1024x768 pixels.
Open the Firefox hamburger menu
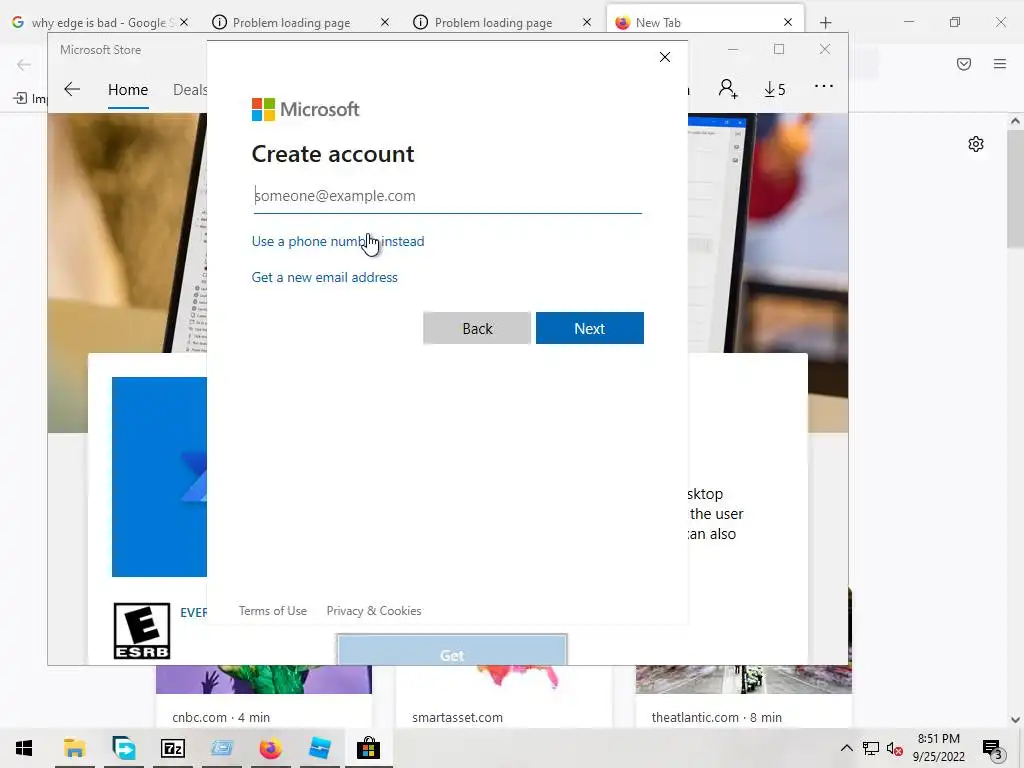1000,64
